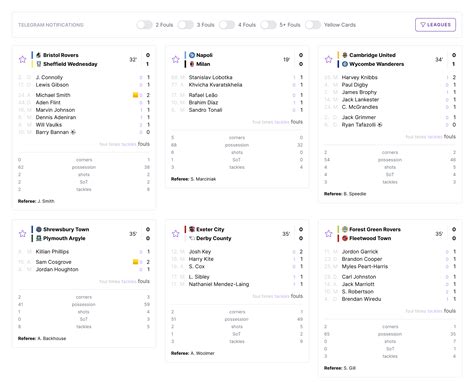Click the Sheffield Wednesday club crest

(x=39, y=64)
